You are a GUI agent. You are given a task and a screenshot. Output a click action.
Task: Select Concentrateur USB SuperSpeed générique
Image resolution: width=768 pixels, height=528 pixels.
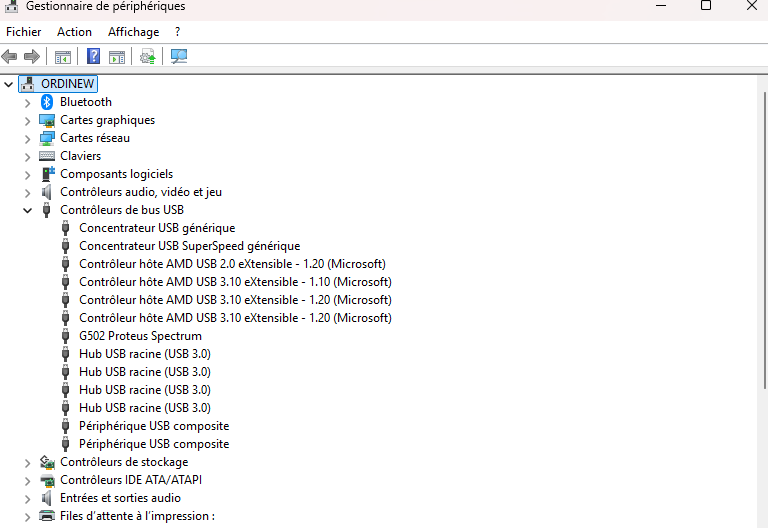tap(190, 246)
